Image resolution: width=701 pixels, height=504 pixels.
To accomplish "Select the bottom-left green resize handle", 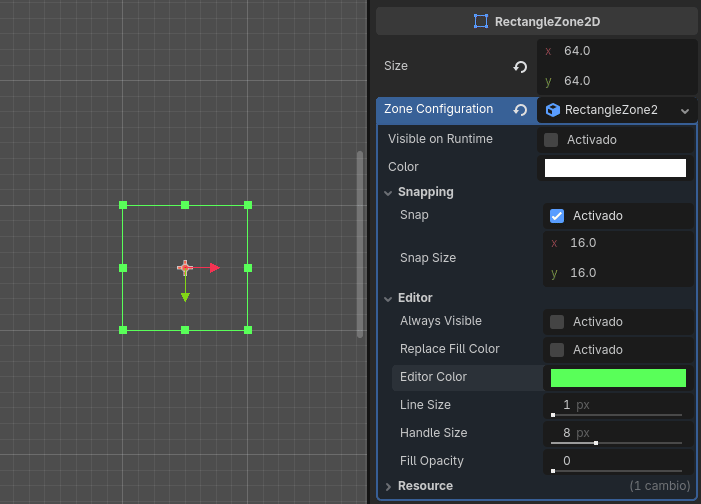I will pyautogui.click(x=123, y=330).
